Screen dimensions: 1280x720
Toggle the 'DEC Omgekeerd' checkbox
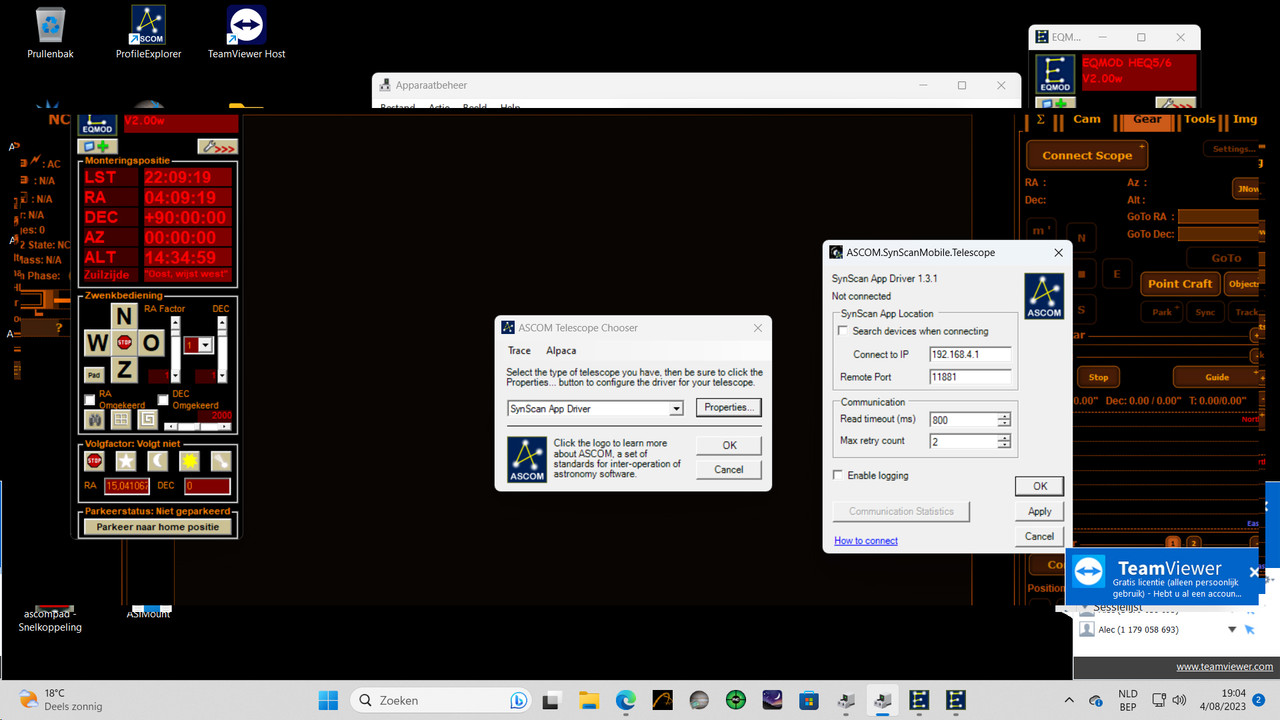[x=163, y=399]
